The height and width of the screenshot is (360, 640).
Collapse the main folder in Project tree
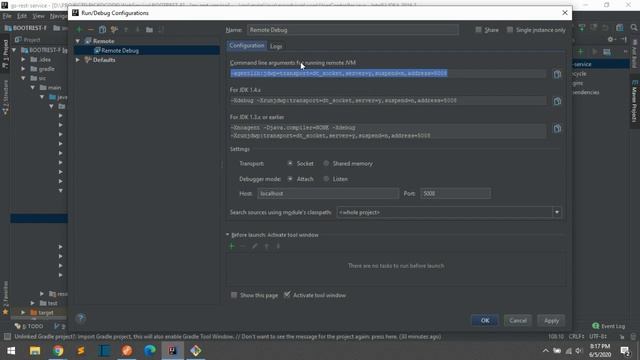point(33,88)
